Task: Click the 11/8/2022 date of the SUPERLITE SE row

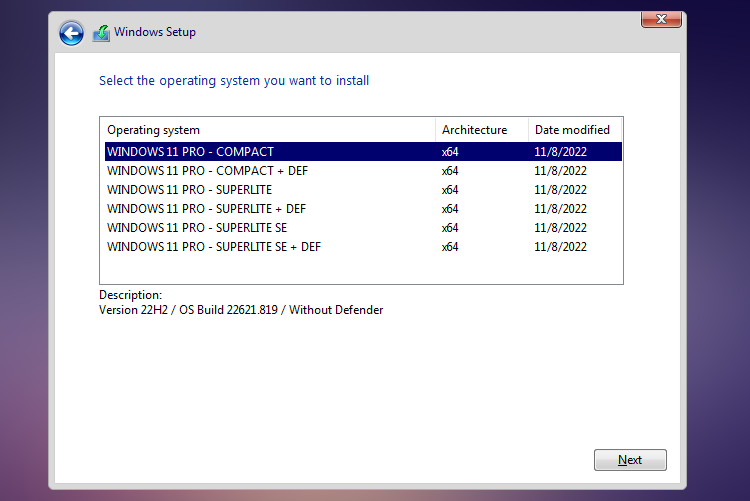Action: point(560,228)
